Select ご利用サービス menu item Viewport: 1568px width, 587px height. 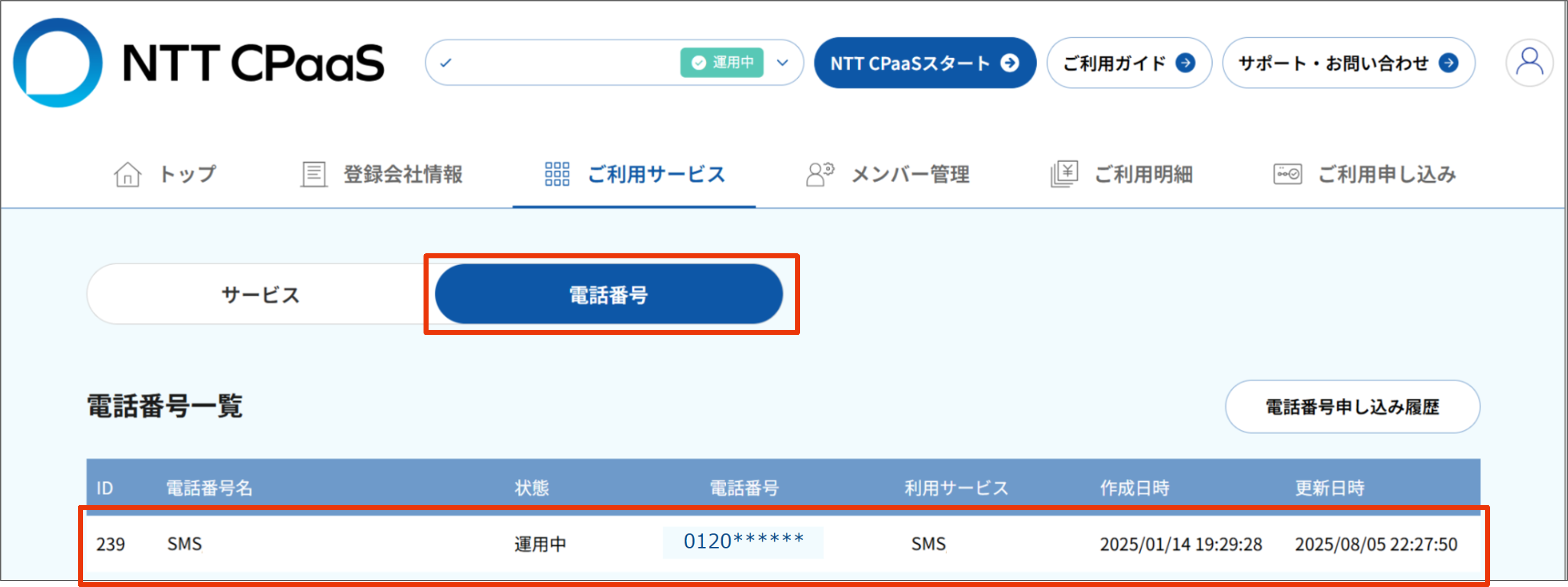634,175
